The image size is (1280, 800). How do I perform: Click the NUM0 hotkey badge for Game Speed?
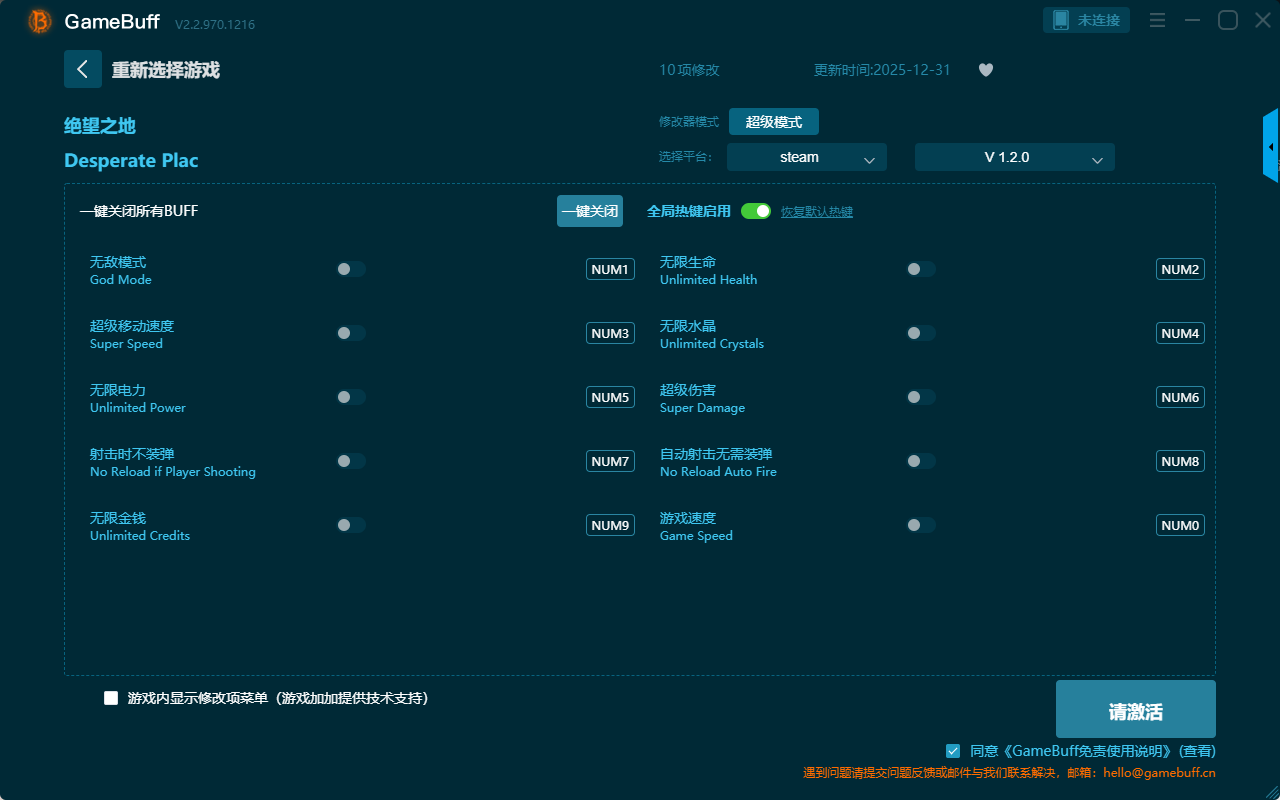(1180, 525)
